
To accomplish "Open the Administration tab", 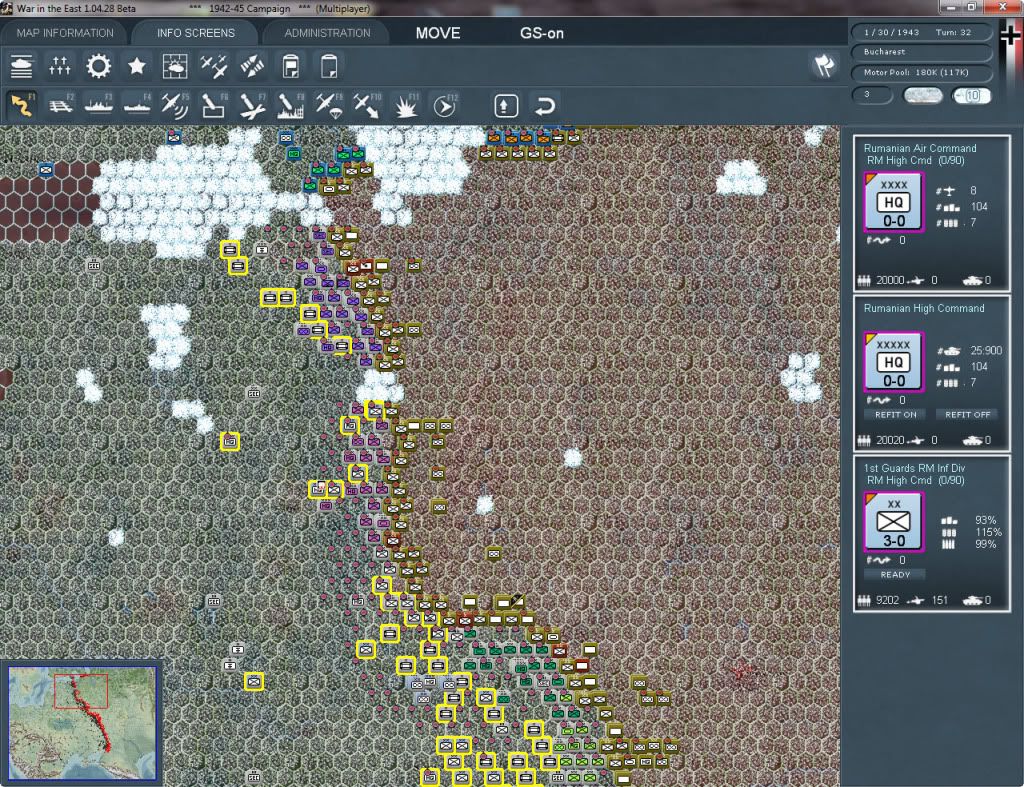I will [327, 33].
